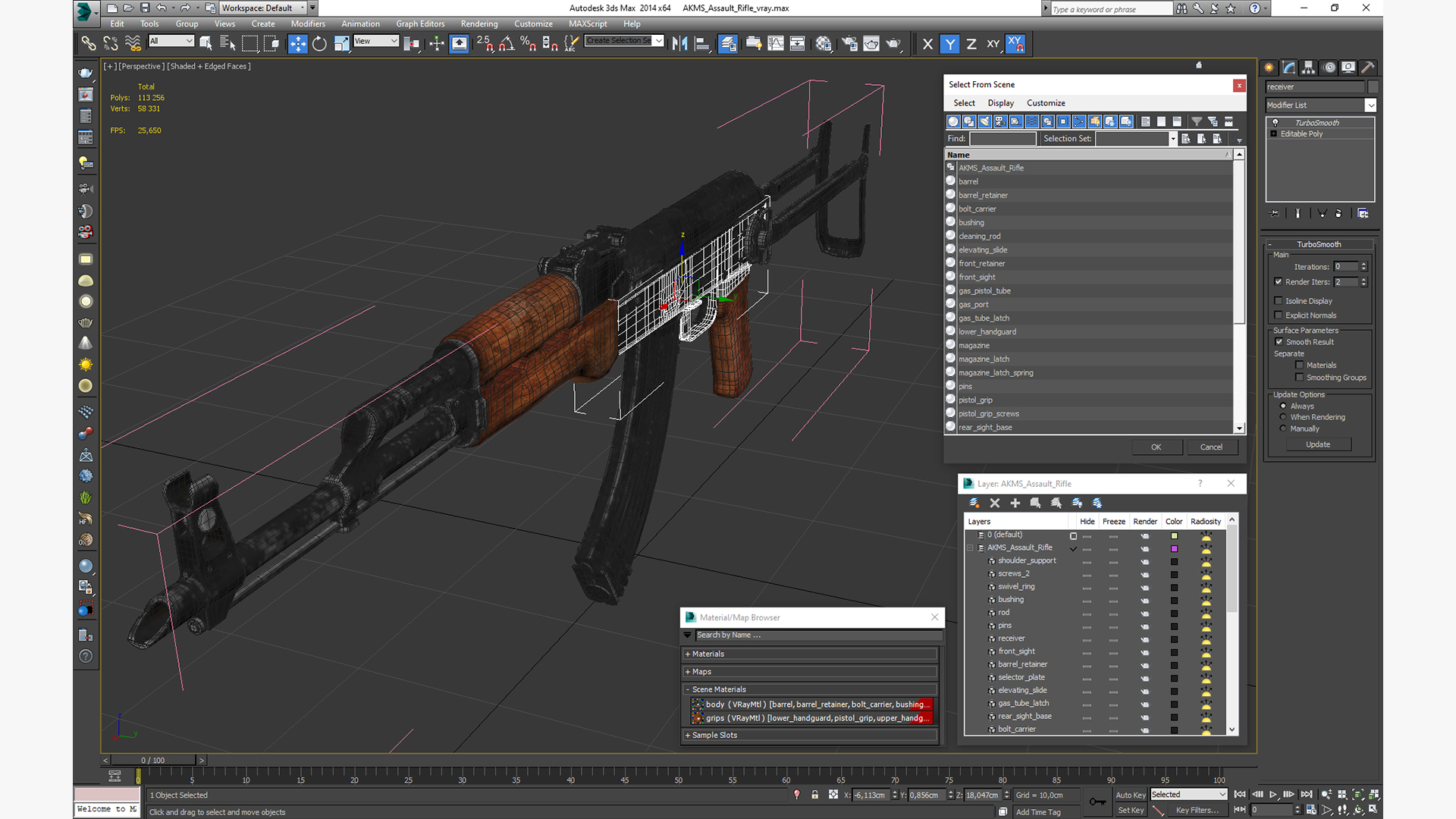Click the selection lock toggle in status bar
1456x819 pixels.
pyautogui.click(x=814, y=795)
